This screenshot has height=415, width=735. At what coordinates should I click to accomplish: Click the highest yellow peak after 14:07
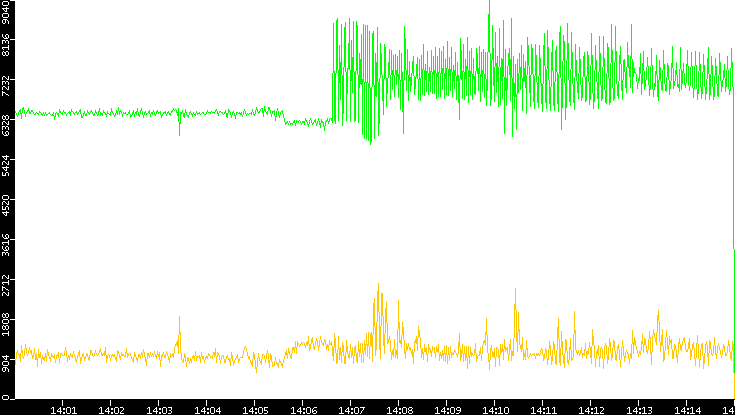coord(378,287)
